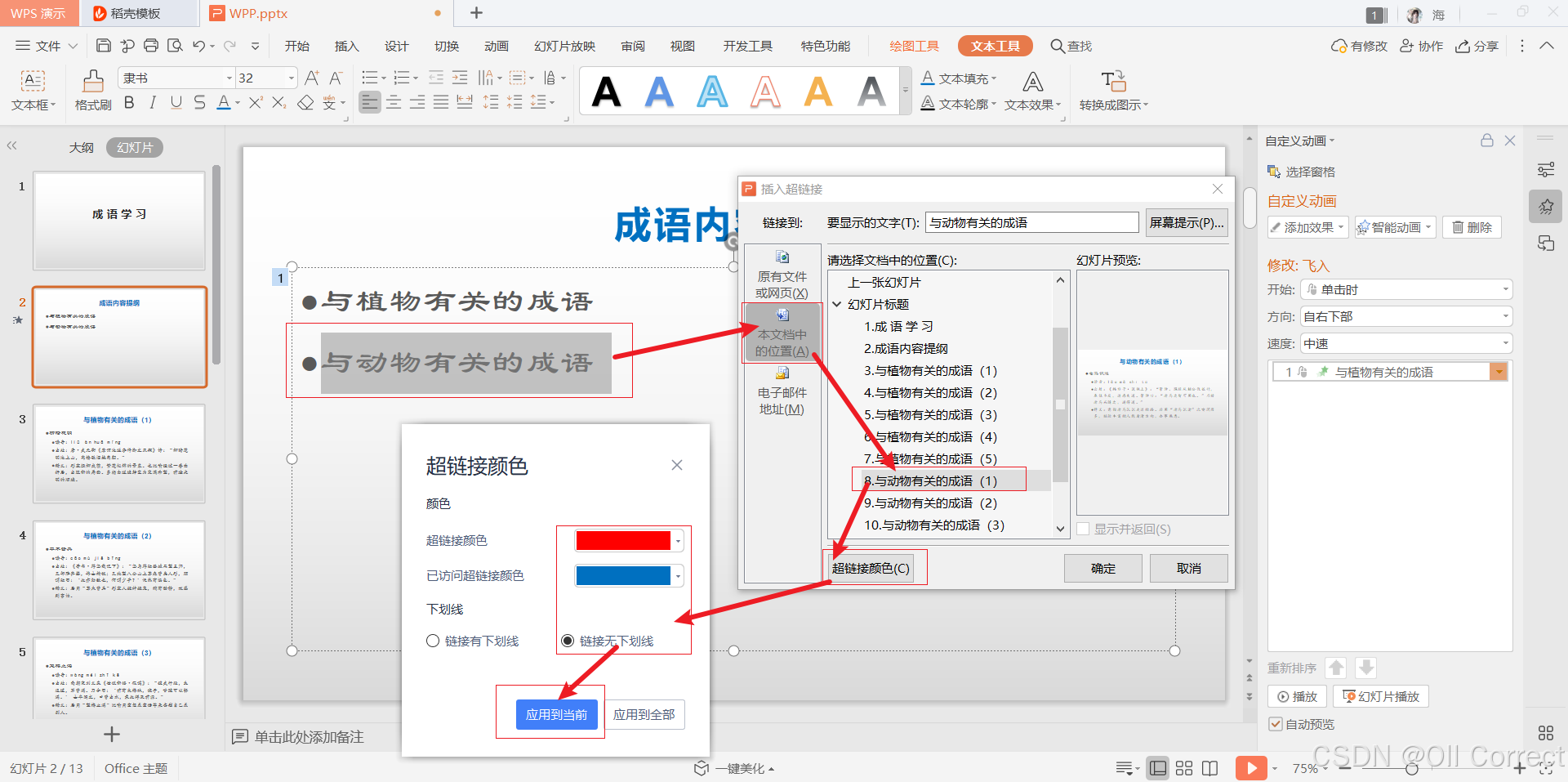Click Apply to All (应用到全部) button
Viewport: 1568px width, 782px height.
[x=644, y=714]
